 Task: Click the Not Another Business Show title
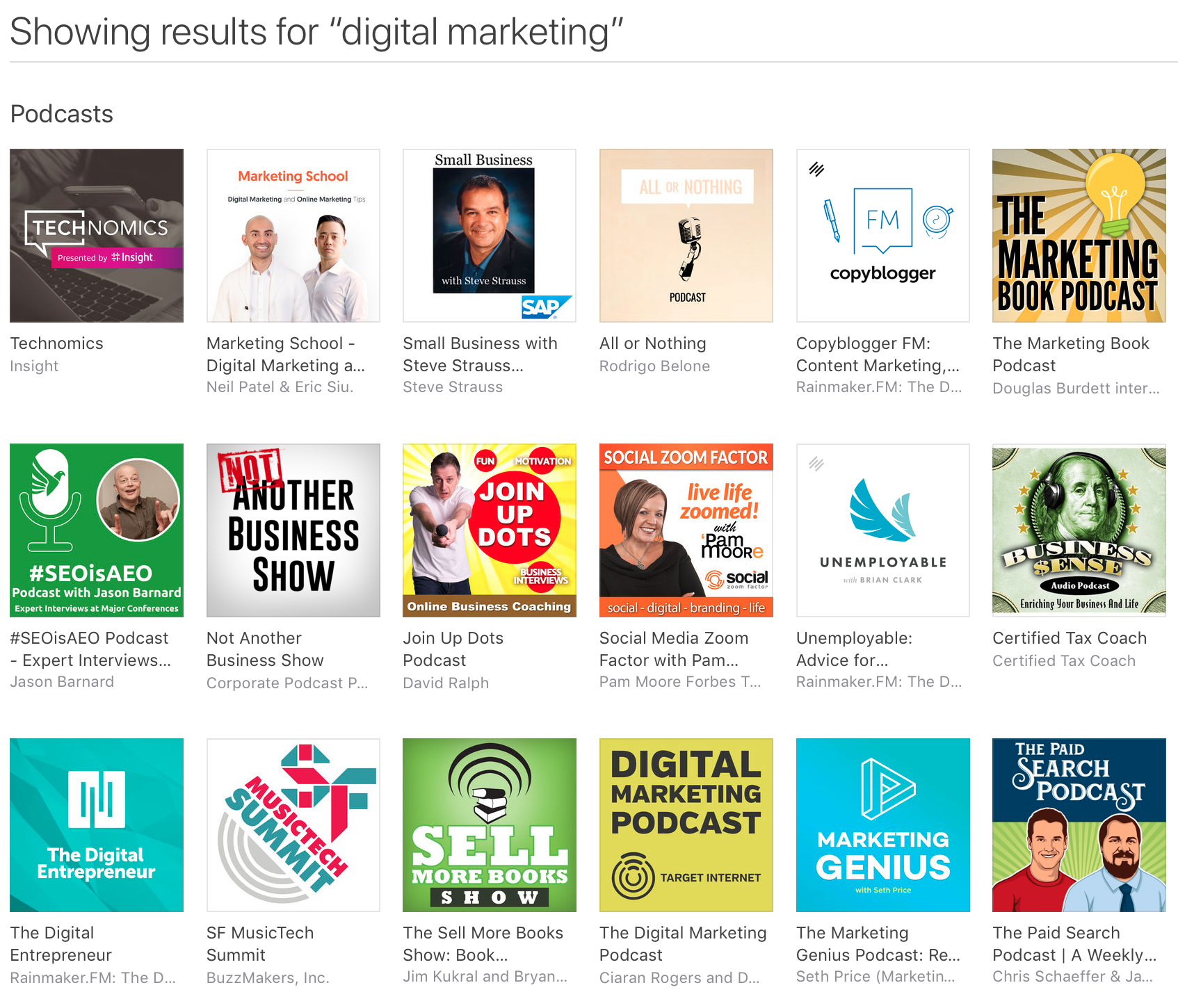pos(265,649)
